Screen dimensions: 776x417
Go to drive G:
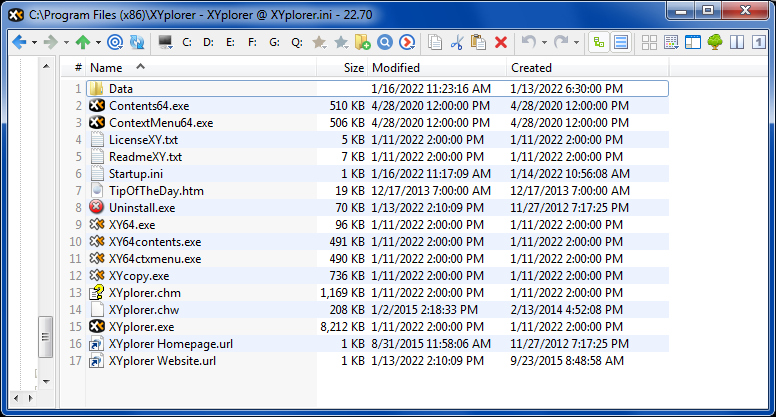point(274,43)
